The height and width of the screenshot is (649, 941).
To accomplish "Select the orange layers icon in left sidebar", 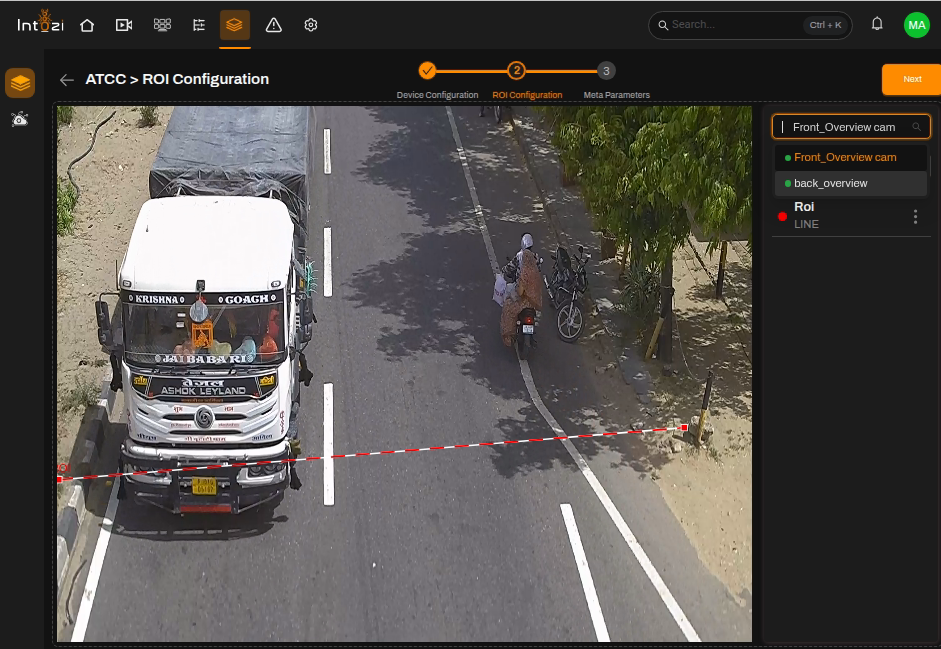I will tap(20, 83).
